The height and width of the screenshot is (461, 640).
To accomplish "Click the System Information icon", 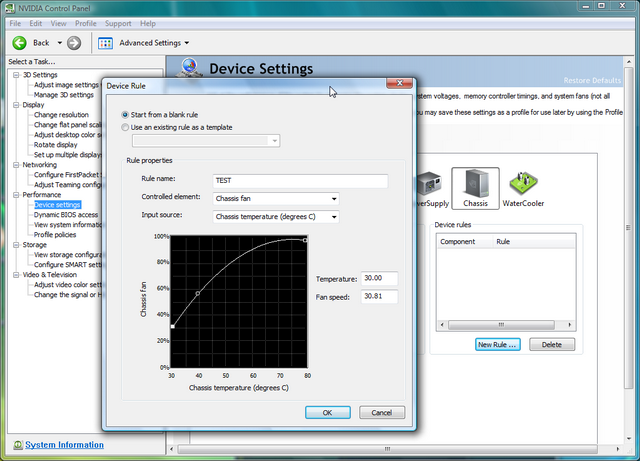I will click(18, 445).
